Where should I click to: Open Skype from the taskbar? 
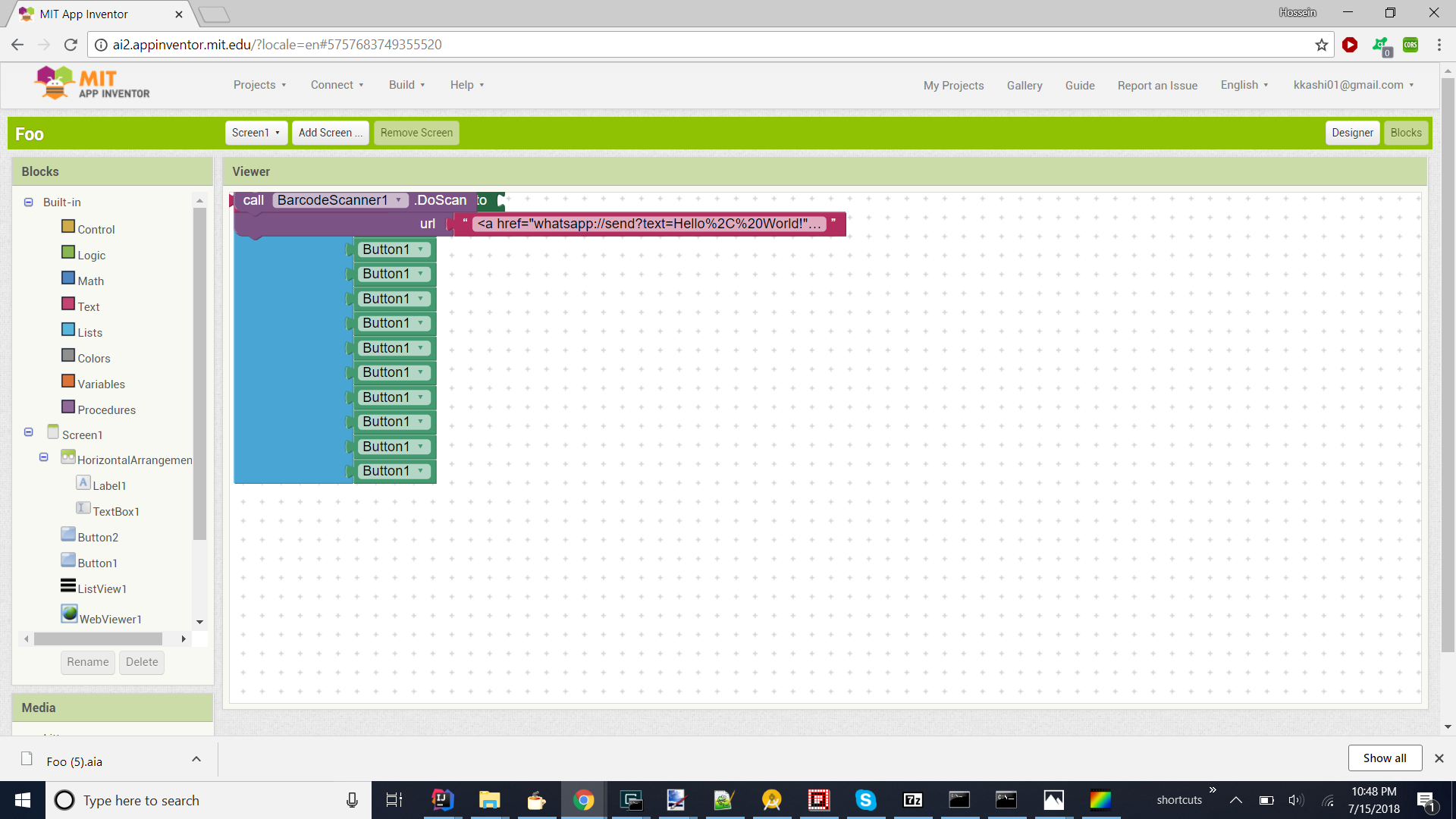[866, 799]
